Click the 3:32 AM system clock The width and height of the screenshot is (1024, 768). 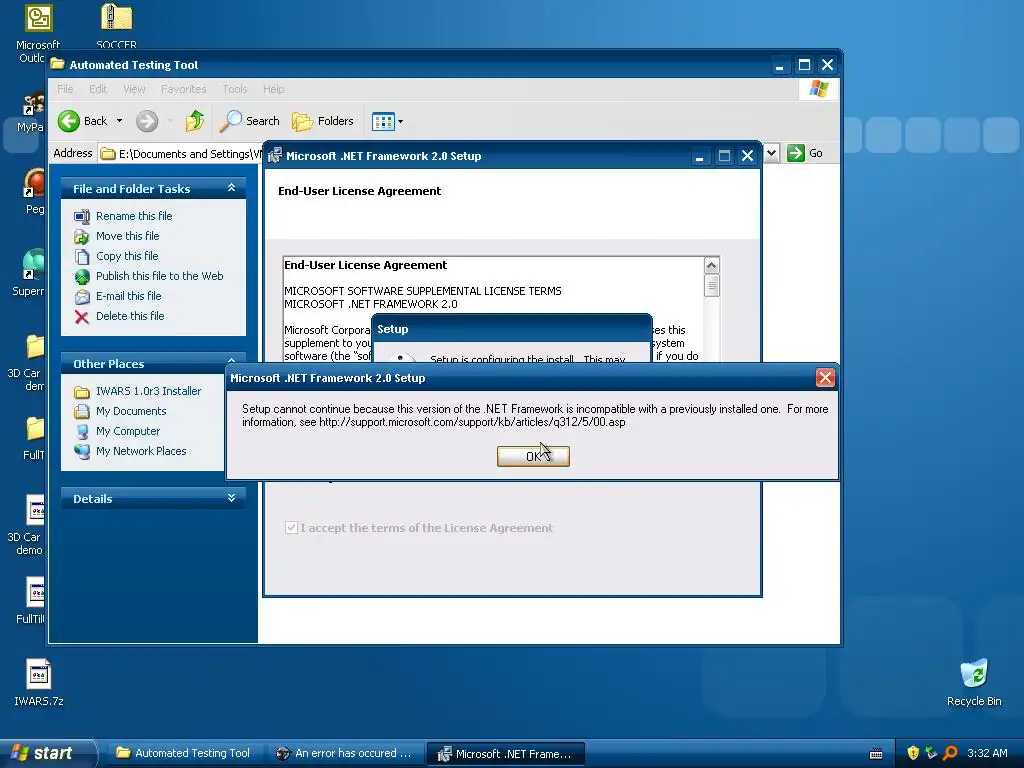click(x=987, y=753)
